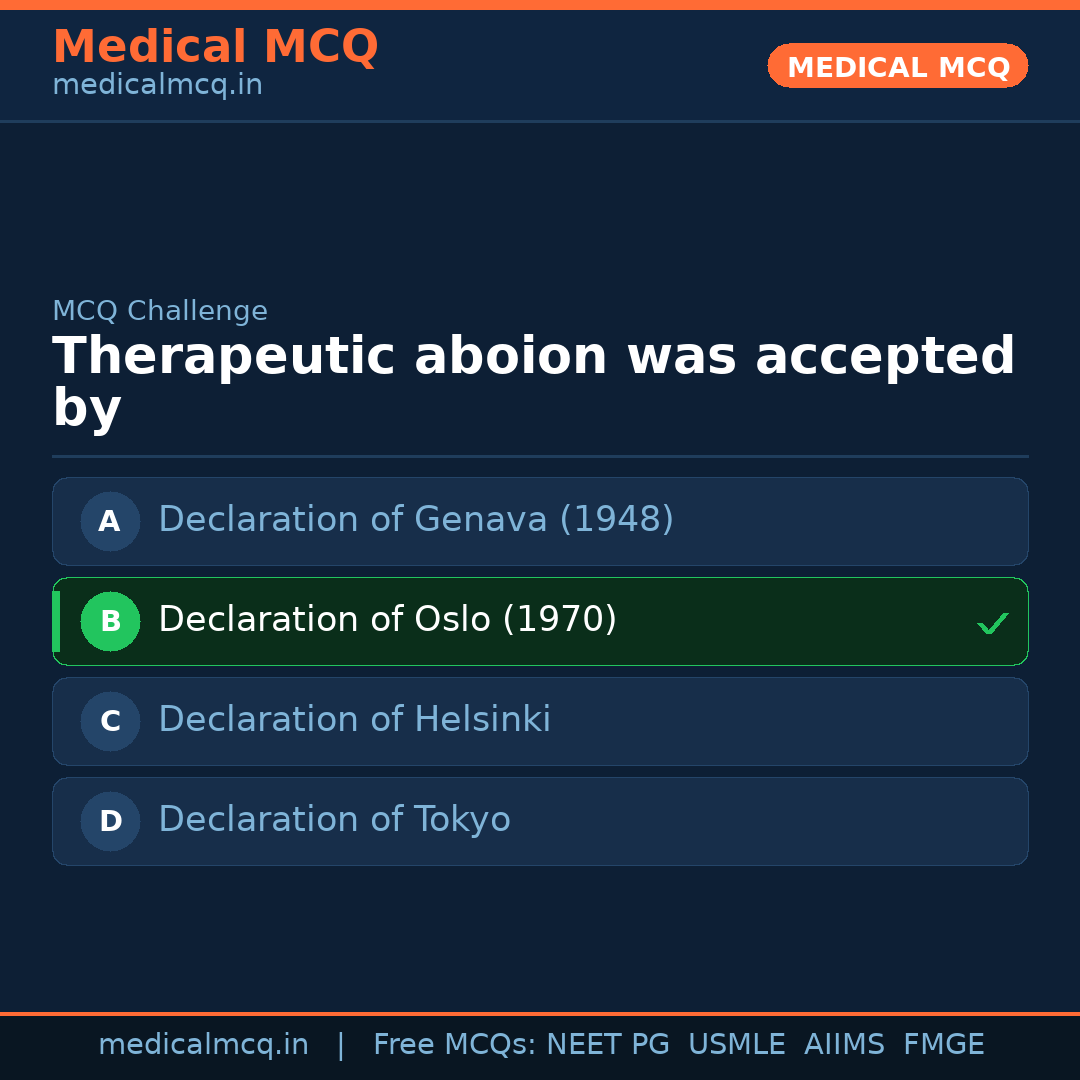This screenshot has height=1080, width=1080.
Task: Select Declaration of Helsinki answer
Action: pyautogui.click(x=354, y=720)
